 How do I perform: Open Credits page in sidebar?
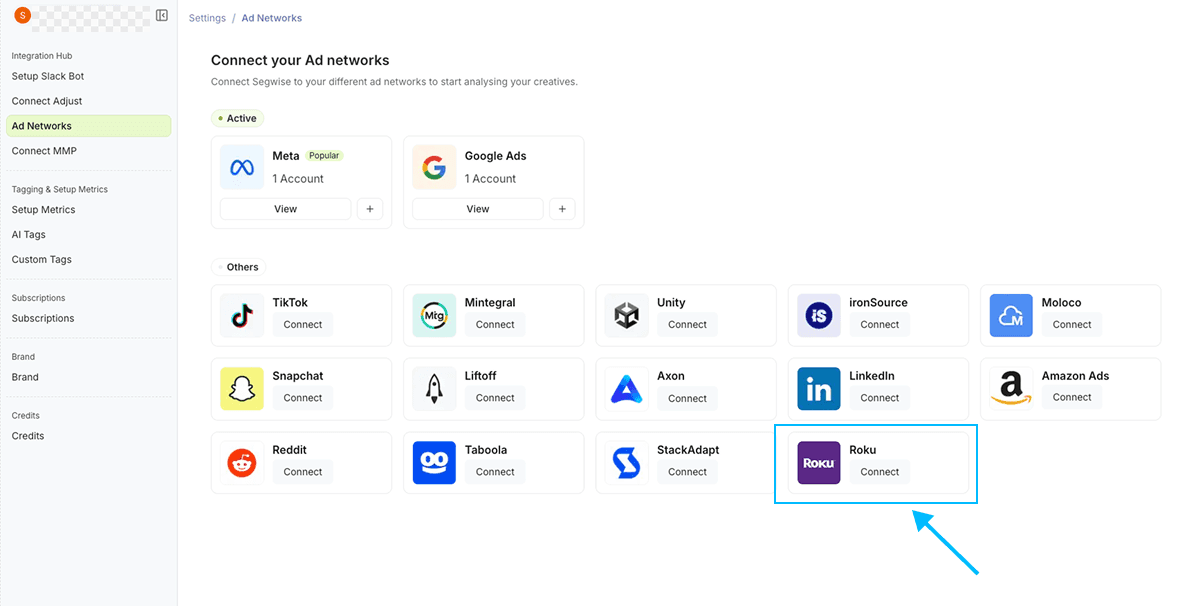[x=28, y=436]
